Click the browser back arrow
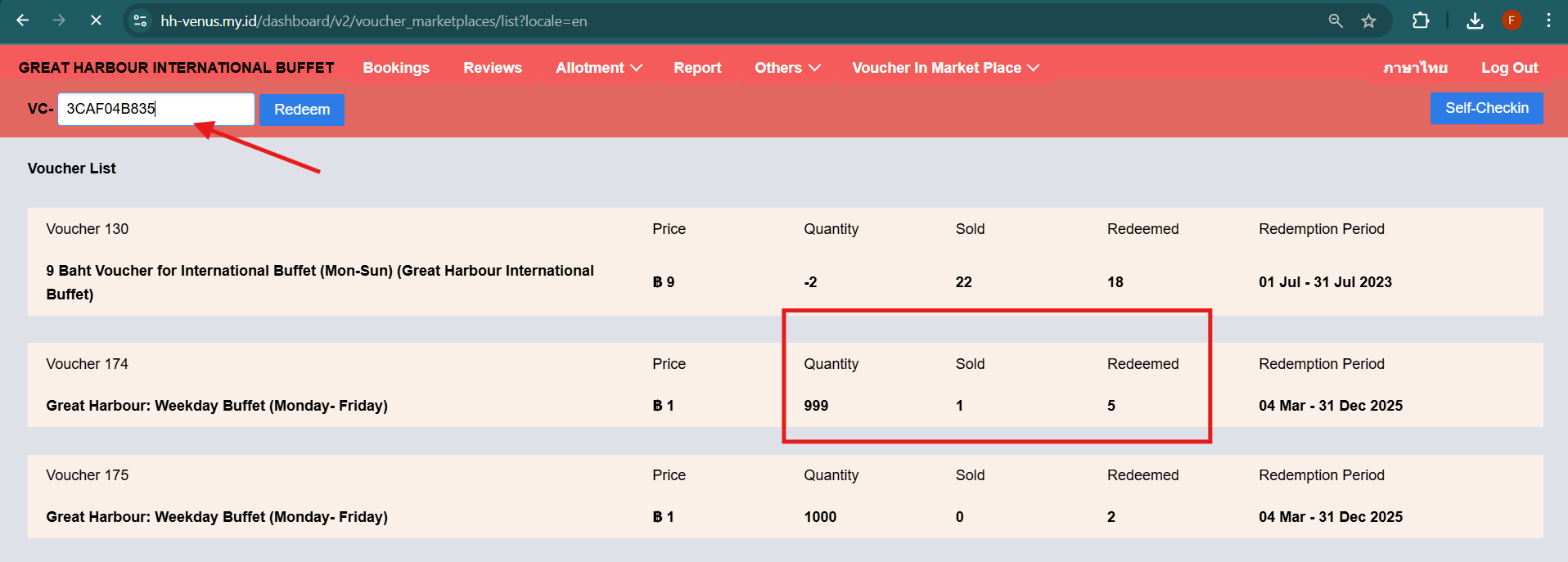 click(23, 20)
